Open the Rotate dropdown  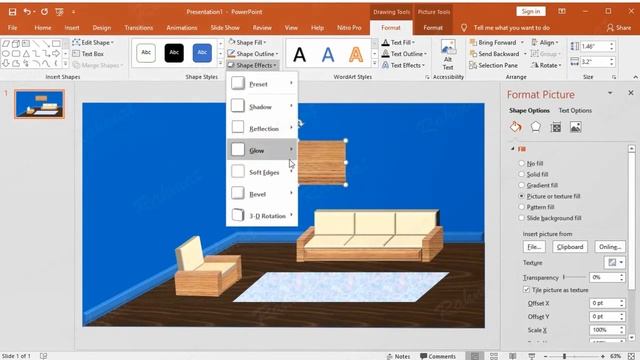coord(546,65)
